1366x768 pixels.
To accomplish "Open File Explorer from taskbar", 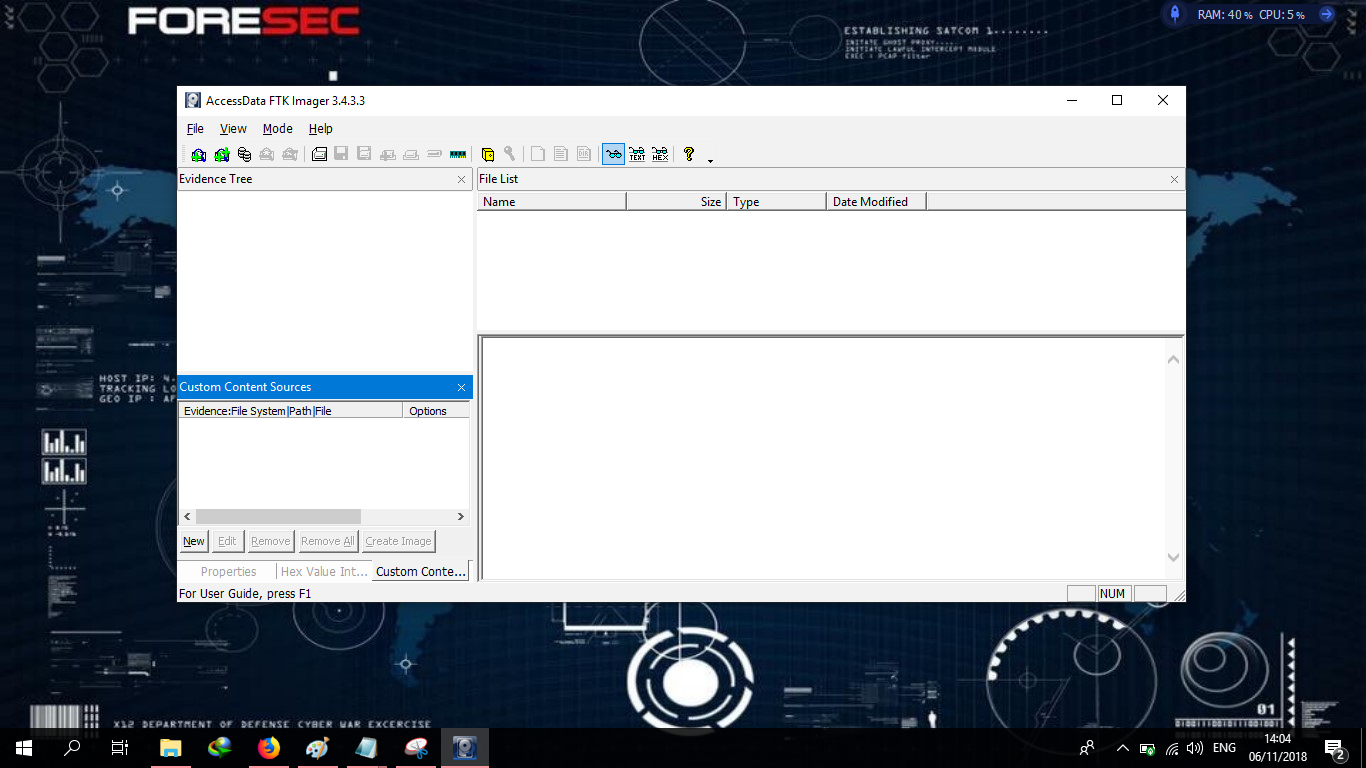I will pyautogui.click(x=171, y=748).
